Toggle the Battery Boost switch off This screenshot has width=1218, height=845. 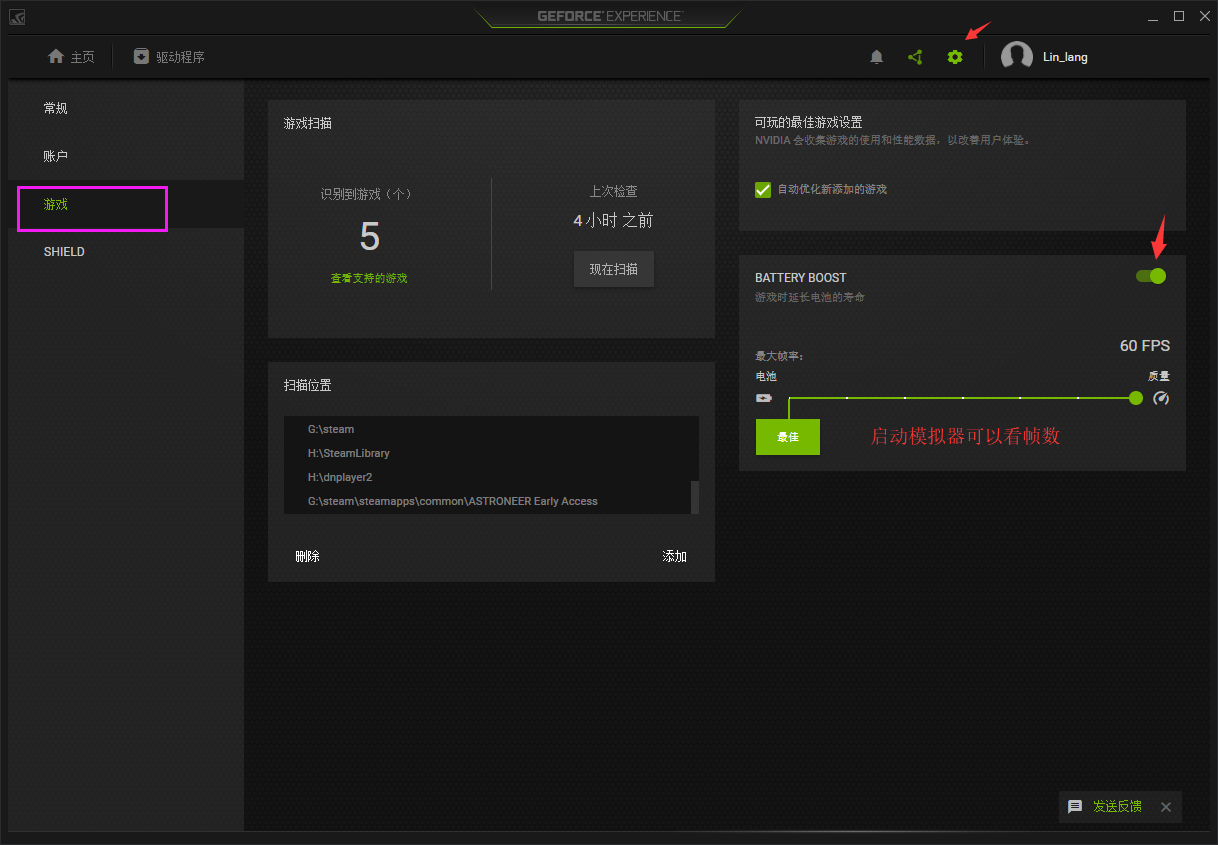pyautogui.click(x=1151, y=276)
